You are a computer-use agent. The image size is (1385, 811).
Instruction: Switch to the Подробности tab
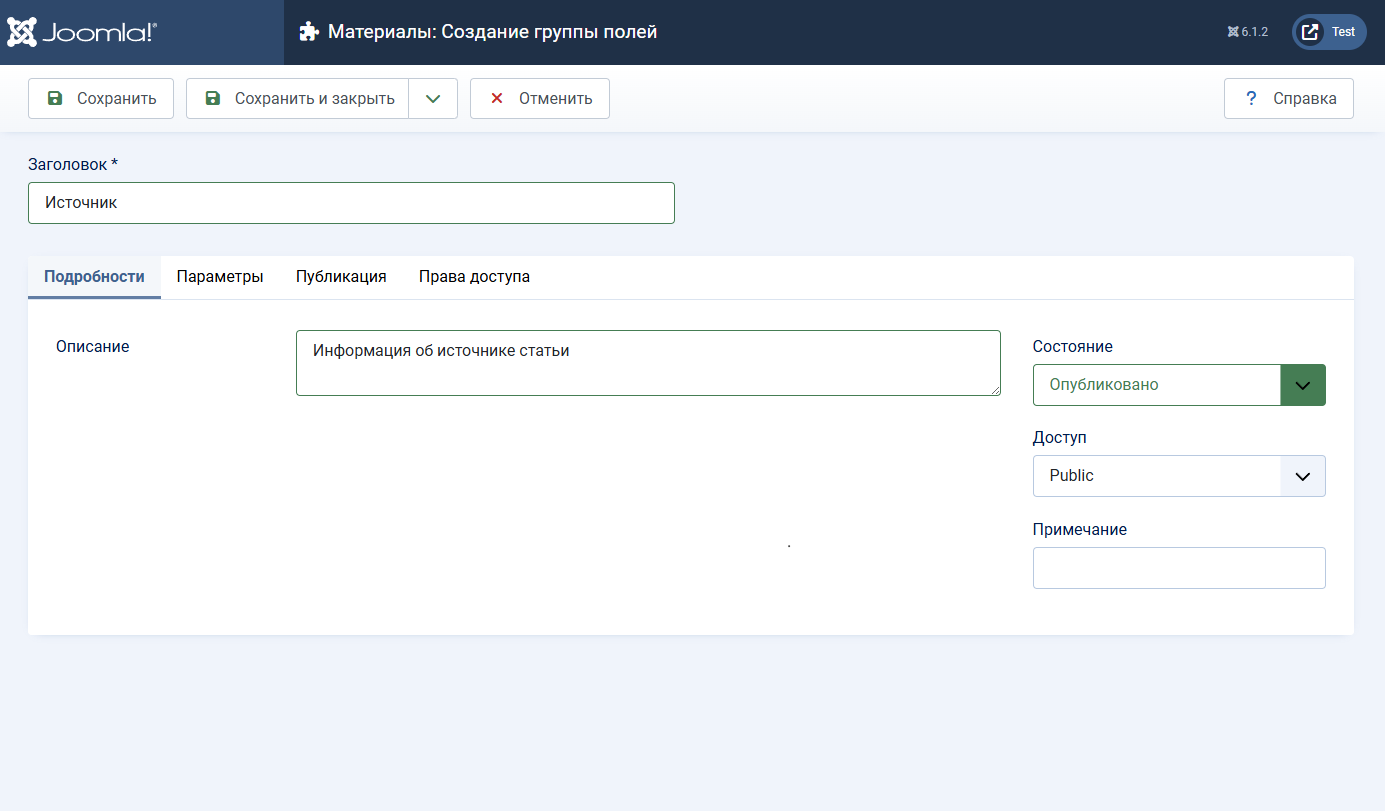[94, 277]
